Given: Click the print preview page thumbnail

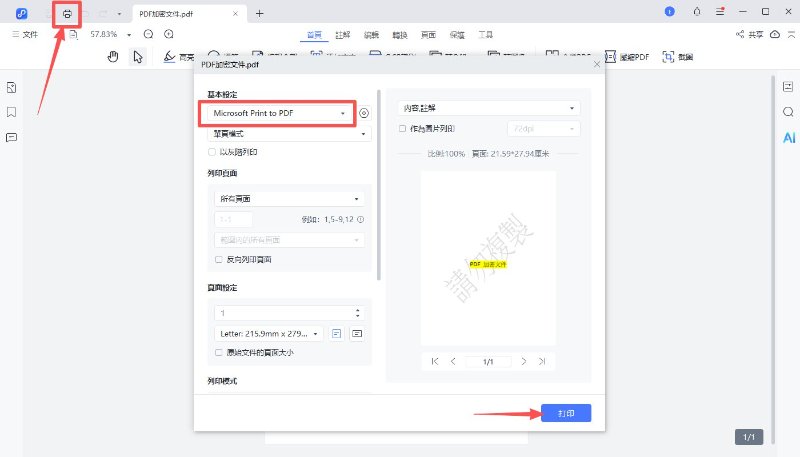Looking at the screenshot, I should (x=488, y=258).
